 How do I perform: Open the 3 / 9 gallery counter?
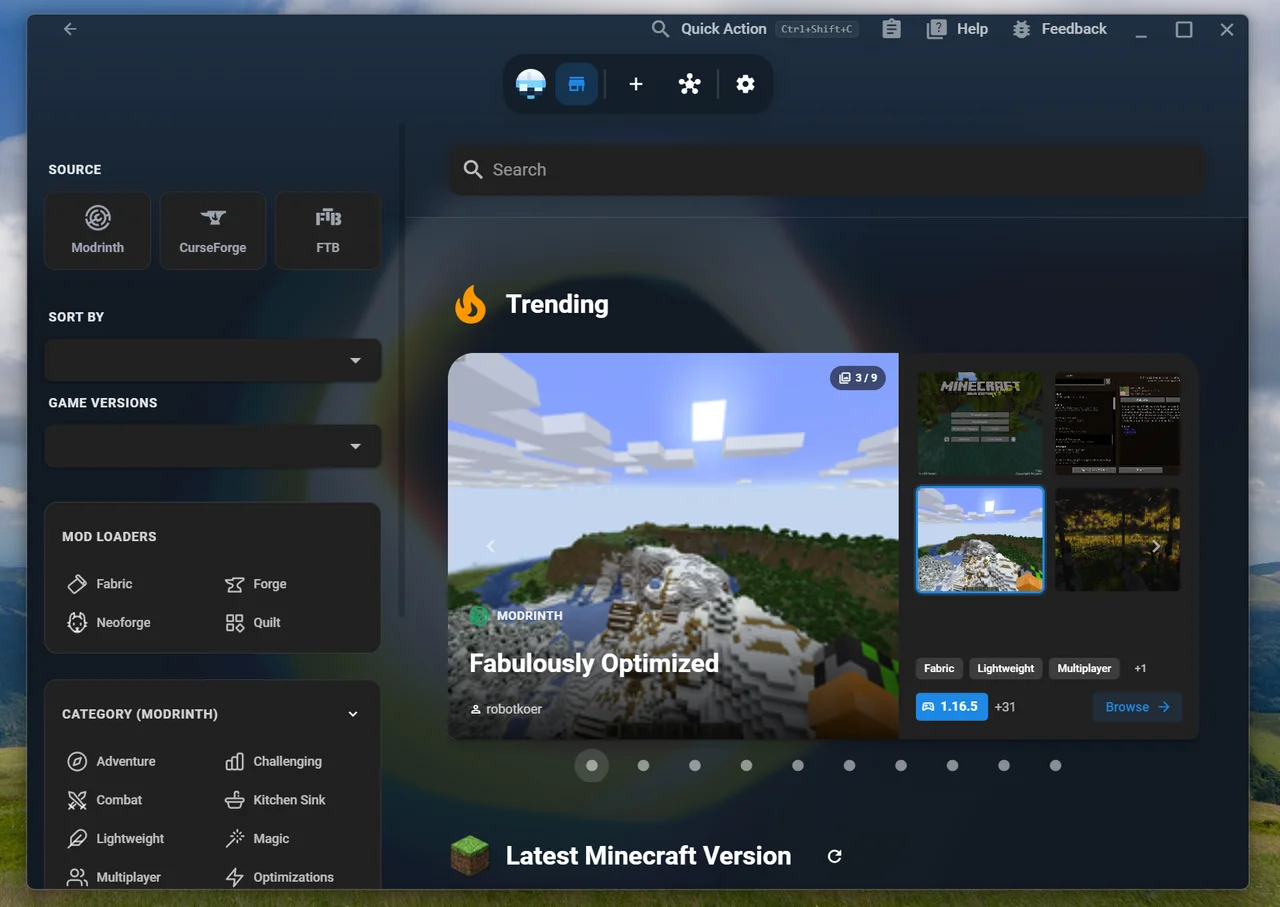(858, 378)
